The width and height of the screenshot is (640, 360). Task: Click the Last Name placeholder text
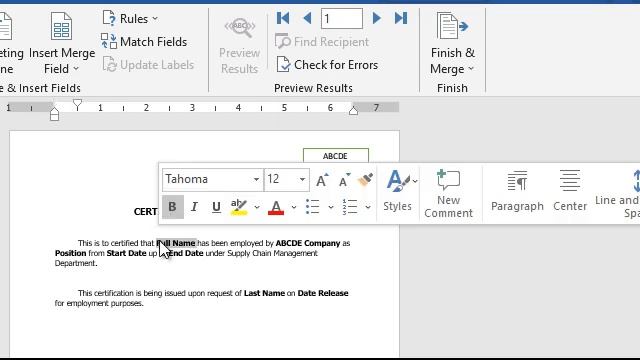[x=264, y=293]
